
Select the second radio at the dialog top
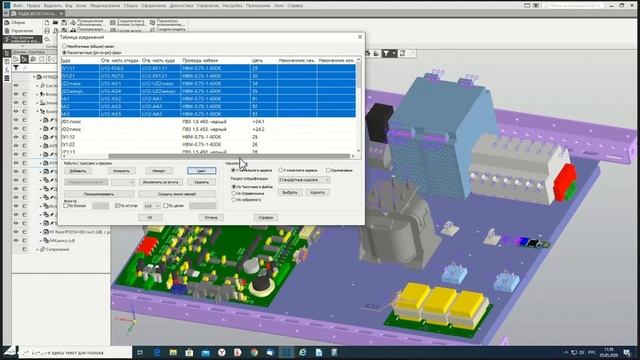point(64,53)
